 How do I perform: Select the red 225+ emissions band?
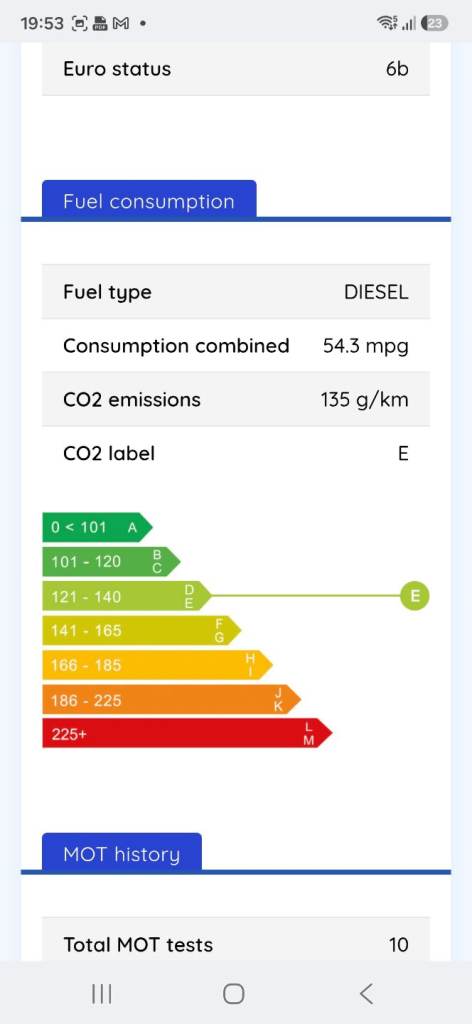187,733
